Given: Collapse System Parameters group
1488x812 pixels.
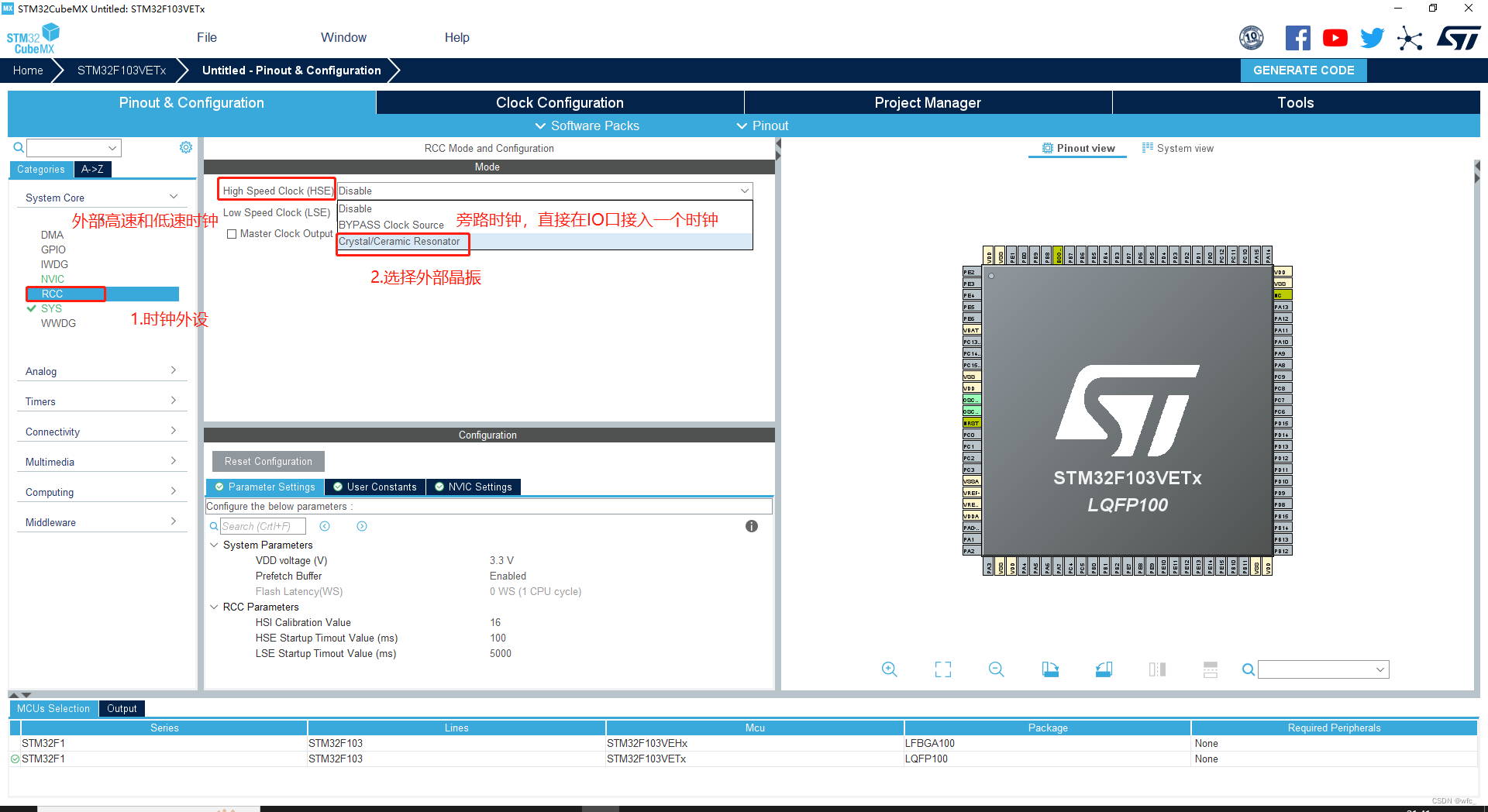Looking at the screenshot, I should coord(215,545).
